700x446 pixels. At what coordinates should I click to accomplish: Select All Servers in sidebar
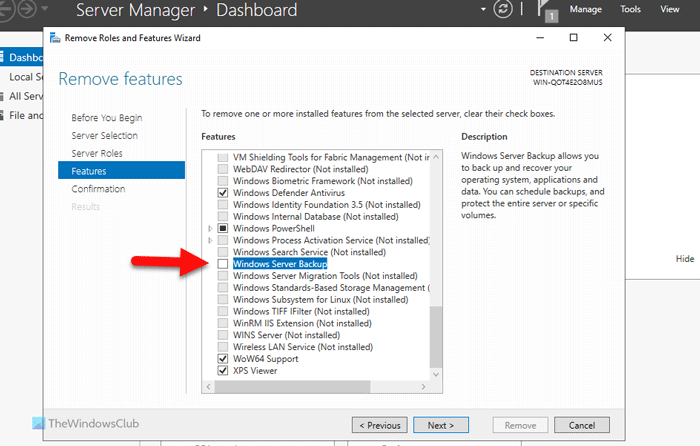click(x=22, y=96)
